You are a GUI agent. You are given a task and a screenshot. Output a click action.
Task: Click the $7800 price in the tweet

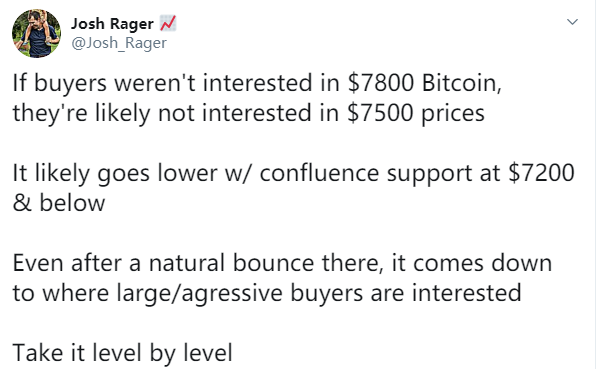380,83
